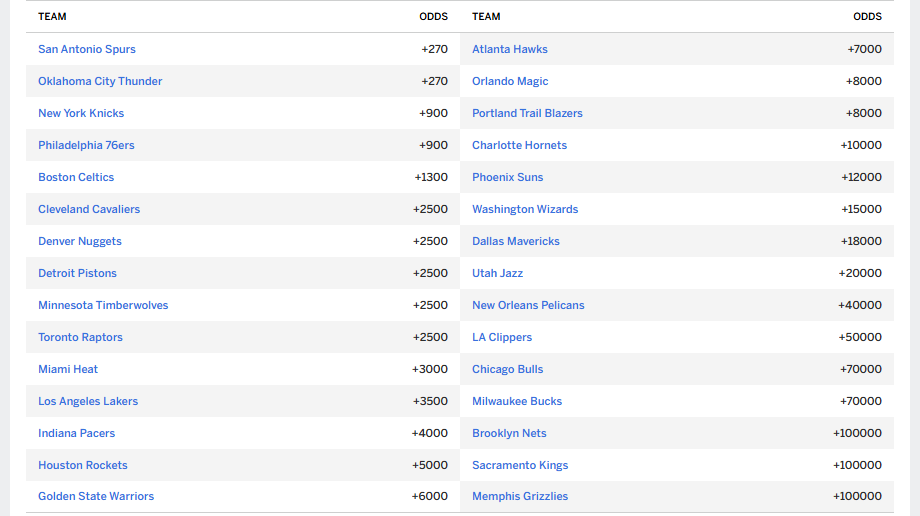Select the Minnesota Timberwolves link
The height and width of the screenshot is (516, 920).
pyautogui.click(x=103, y=305)
